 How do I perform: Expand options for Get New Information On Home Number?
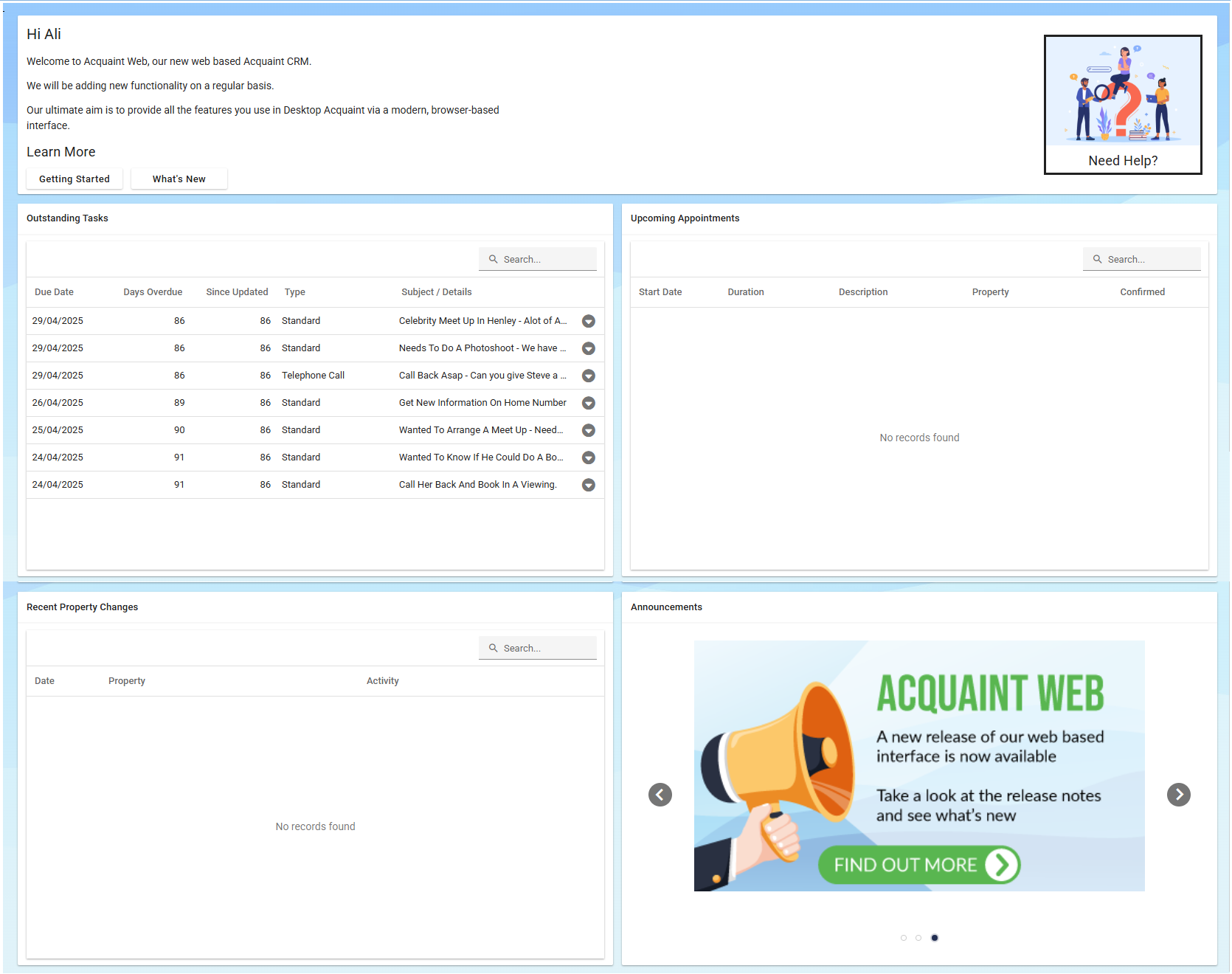pos(589,403)
